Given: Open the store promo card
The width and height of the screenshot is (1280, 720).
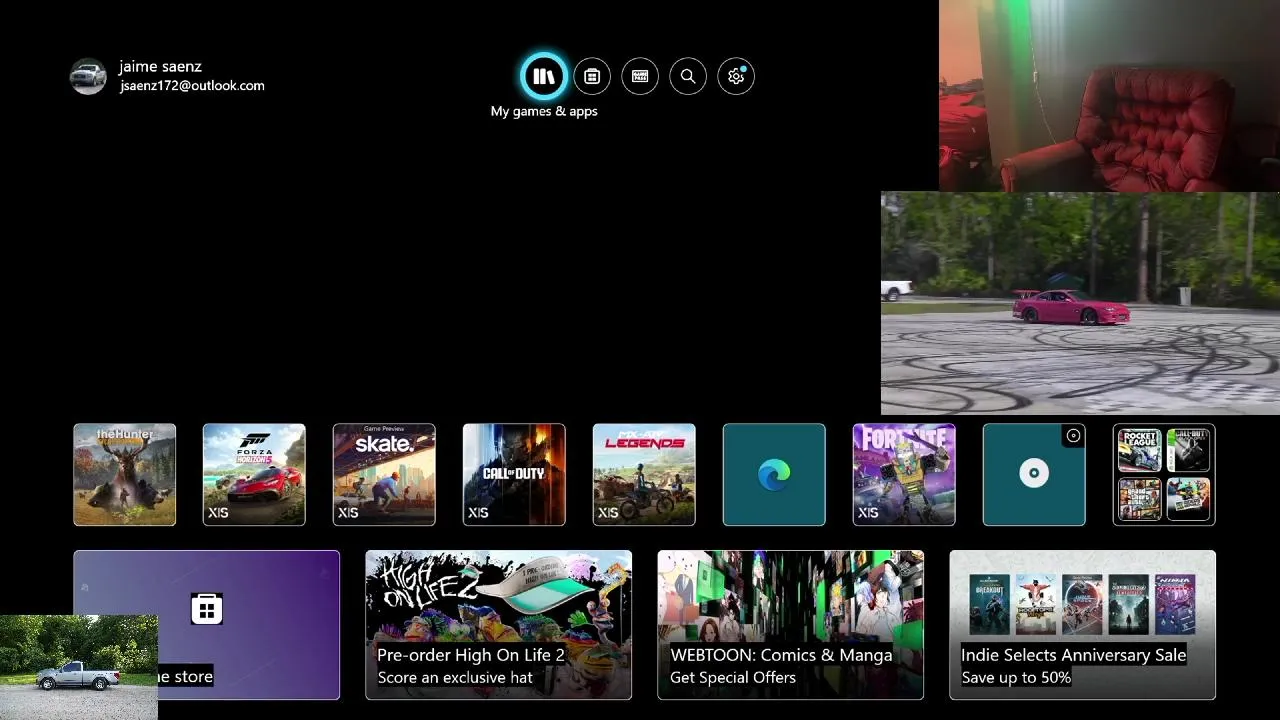Looking at the screenshot, I should pos(206,625).
